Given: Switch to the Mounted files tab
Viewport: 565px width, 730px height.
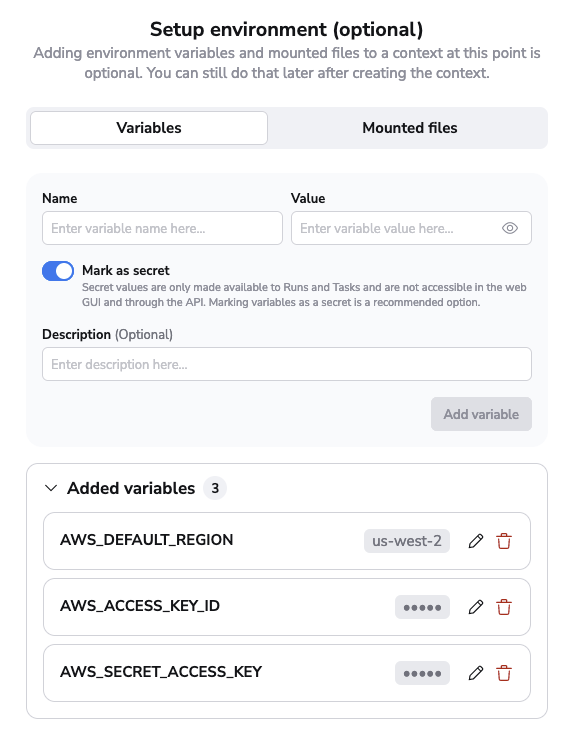Looking at the screenshot, I should (410, 128).
